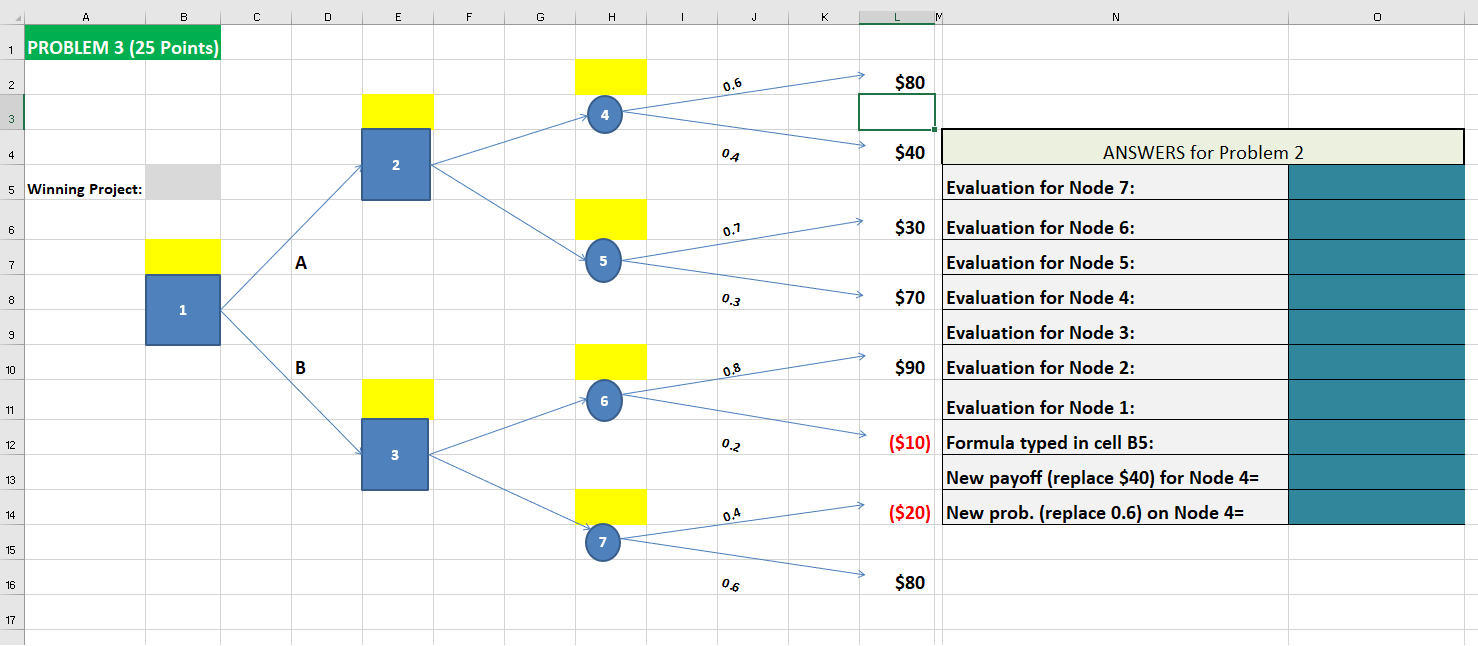The width and height of the screenshot is (1478, 646).
Task: Select the circular chance node 4
Action: tap(603, 115)
